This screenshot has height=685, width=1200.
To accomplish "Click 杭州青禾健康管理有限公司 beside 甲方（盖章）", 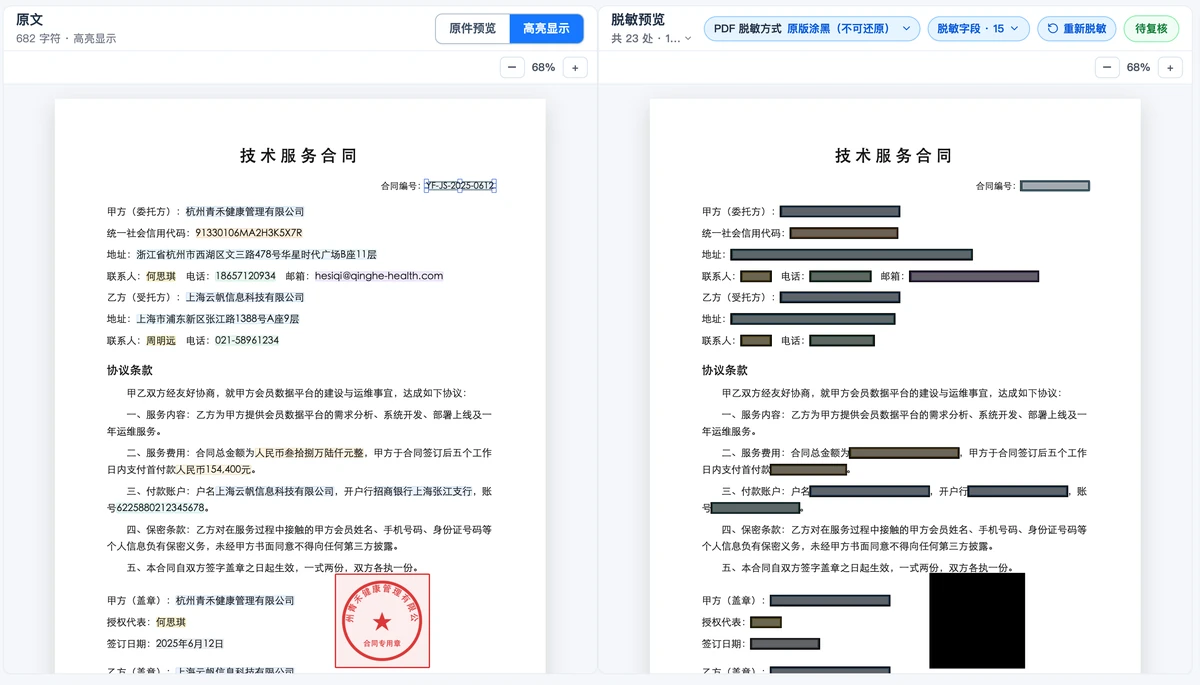I will tap(235, 601).
